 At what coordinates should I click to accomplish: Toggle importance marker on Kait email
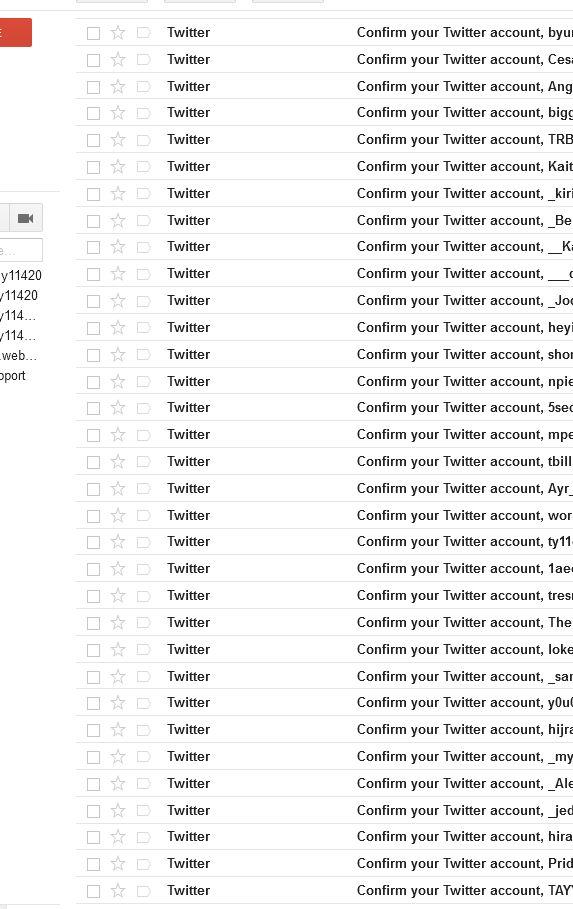click(143, 166)
